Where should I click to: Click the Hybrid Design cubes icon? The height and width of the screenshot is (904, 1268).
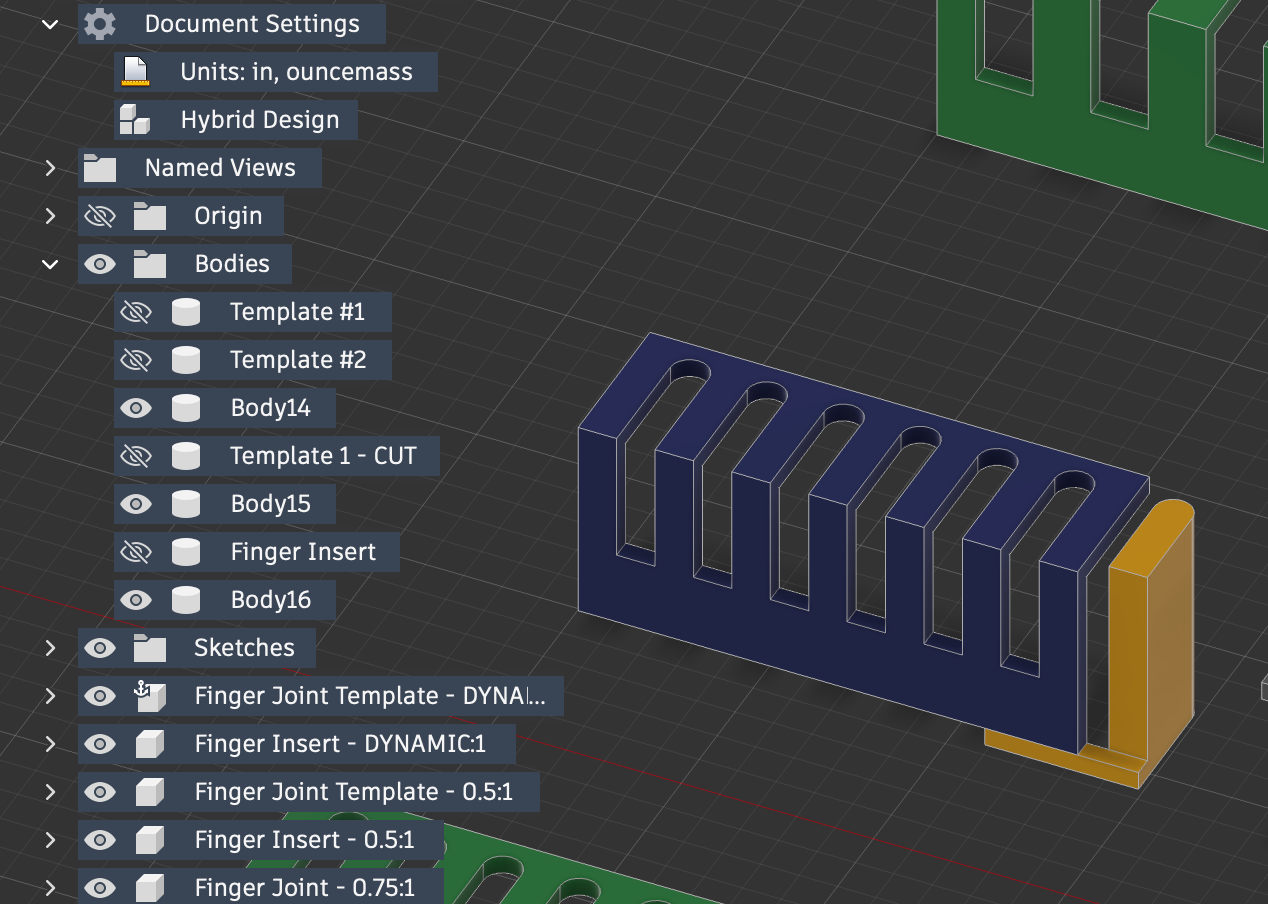(135, 120)
